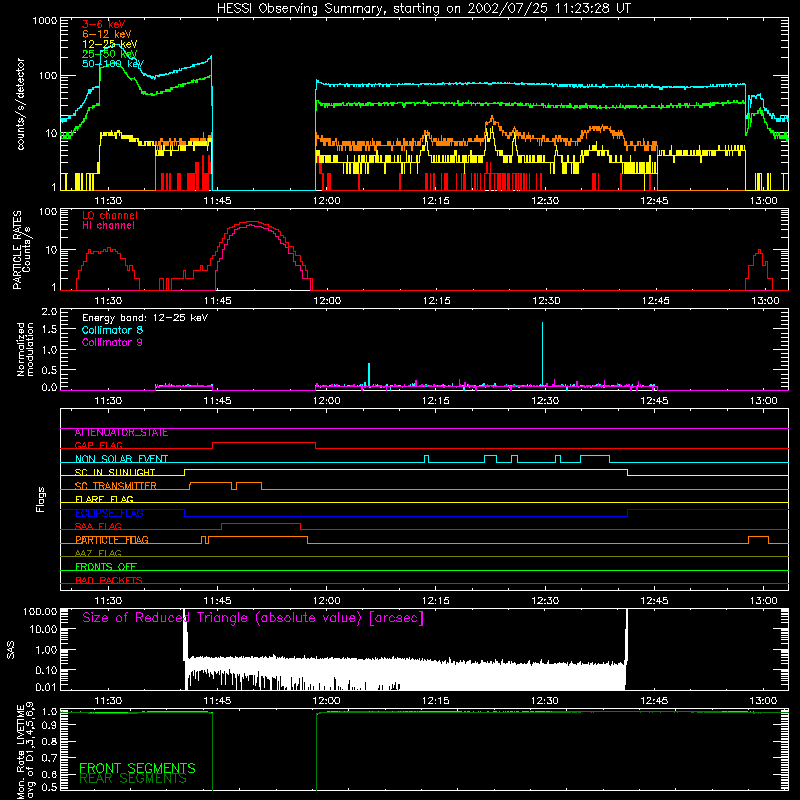The width and height of the screenshot is (800, 800).
Task: Click the 'HI channel' legend label
Action: [x=108, y=226]
